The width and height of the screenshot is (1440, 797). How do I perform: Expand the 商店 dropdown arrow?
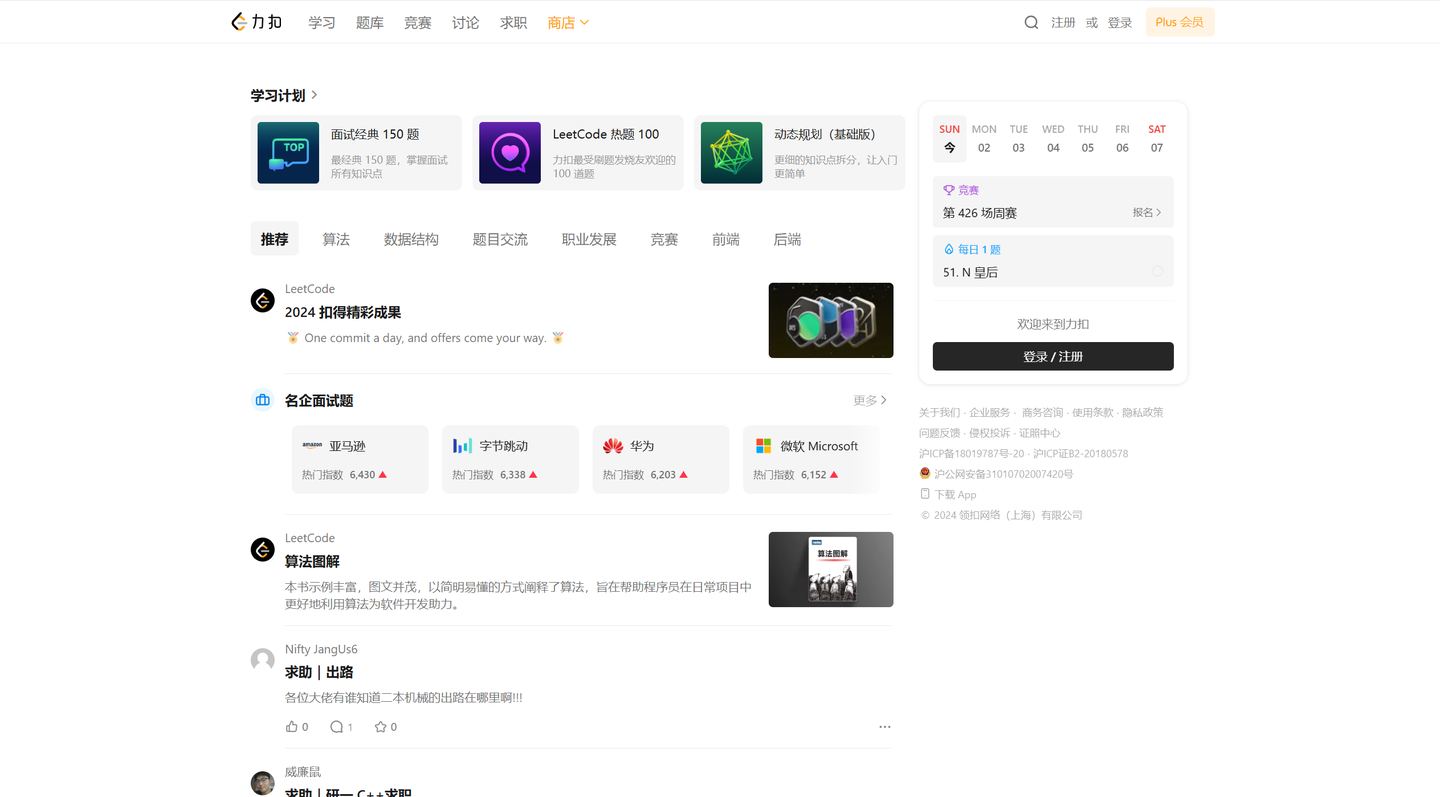click(585, 22)
